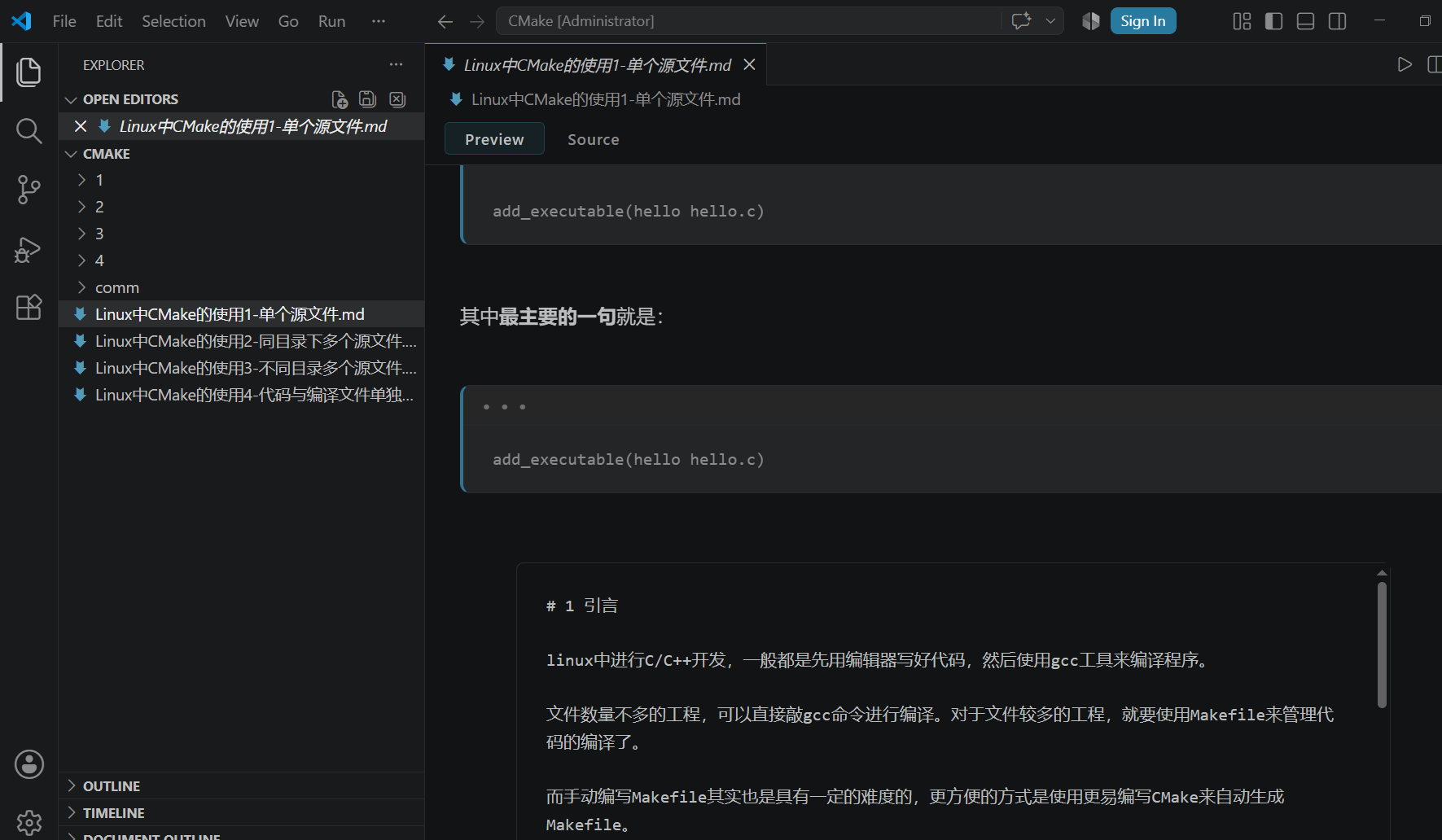Open the chat icon in title bar
This screenshot has width=1442, height=840.
1021,21
